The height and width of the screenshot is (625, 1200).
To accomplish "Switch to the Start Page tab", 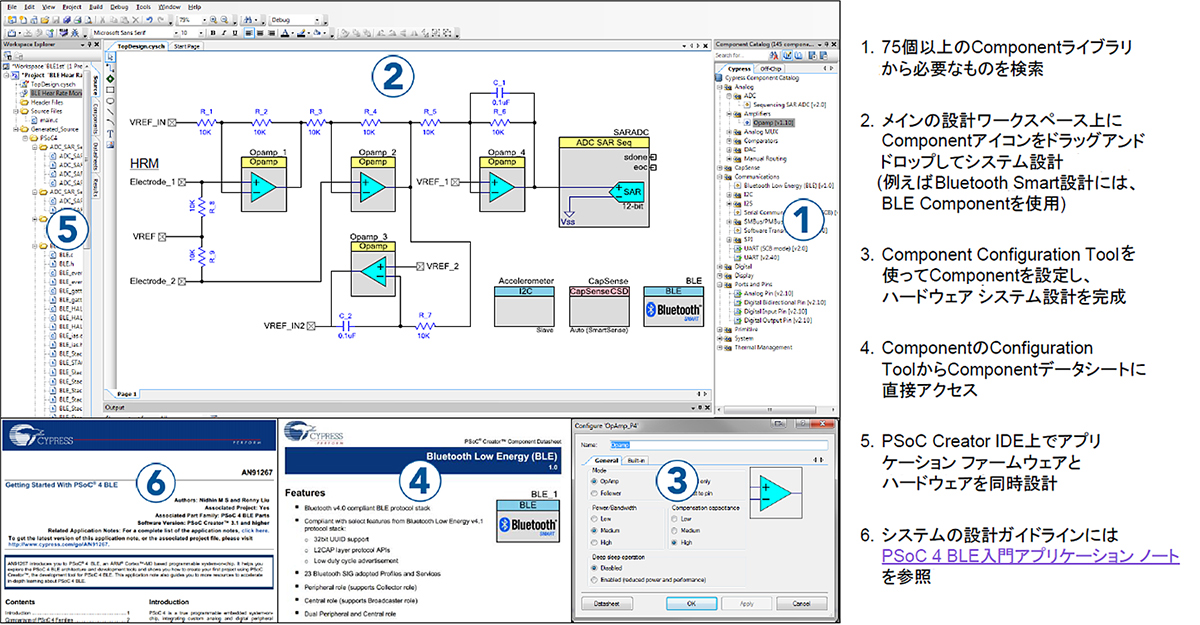I will coord(187,46).
